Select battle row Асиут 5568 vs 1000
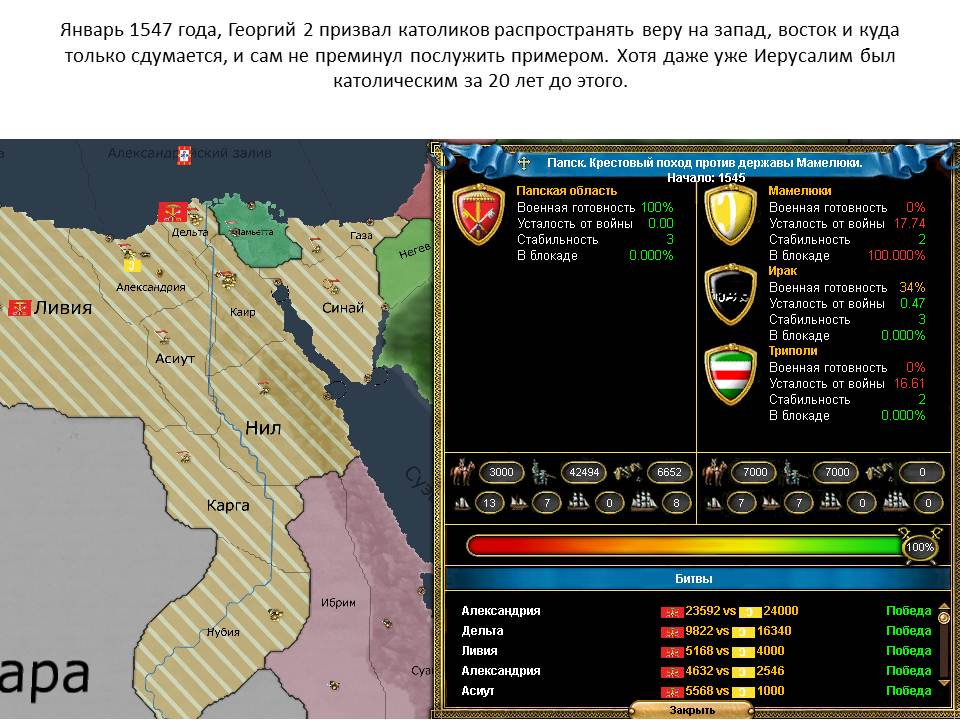The height and width of the screenshot is (720, 960). (697, 691)
